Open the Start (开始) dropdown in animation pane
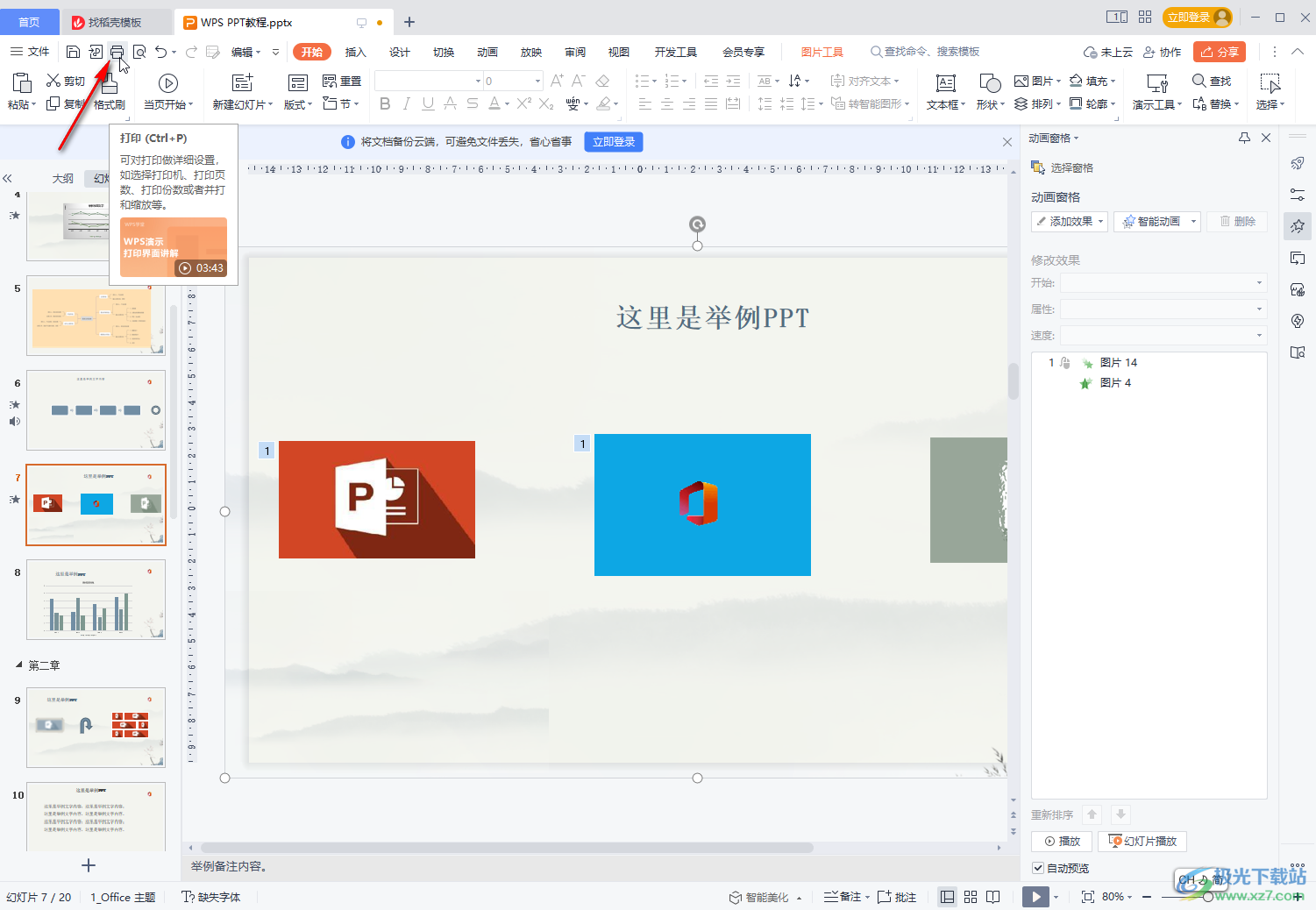This screenshot has width=1316, height=910. click(1163, 282)
